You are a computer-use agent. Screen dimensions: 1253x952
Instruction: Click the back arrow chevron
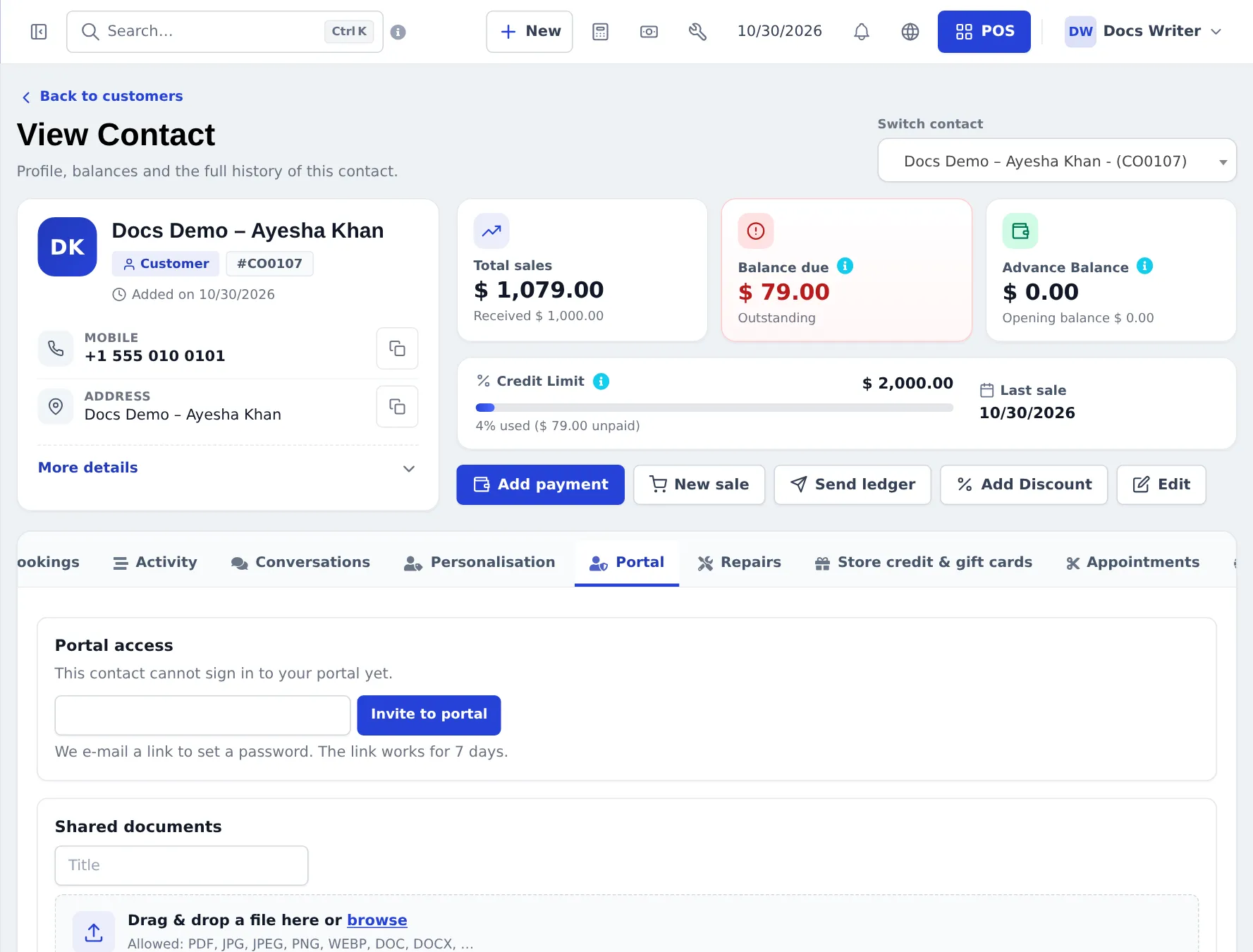(26, 97)
